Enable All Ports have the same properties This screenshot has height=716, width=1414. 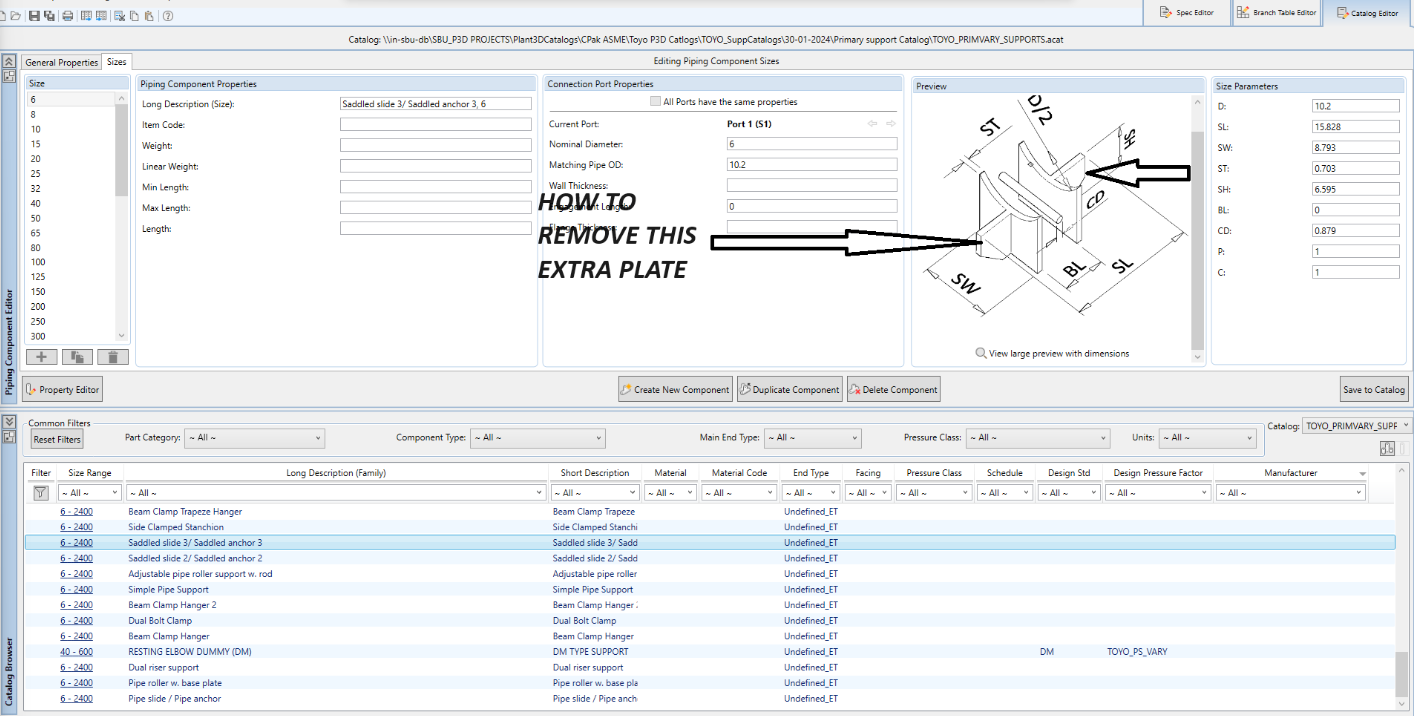click(657, 101)
